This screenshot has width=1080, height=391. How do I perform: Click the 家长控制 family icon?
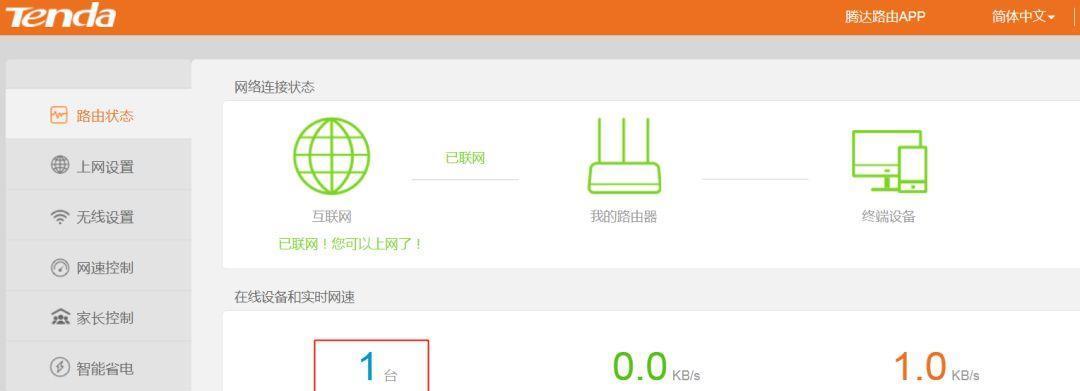[x=60, y=317]
